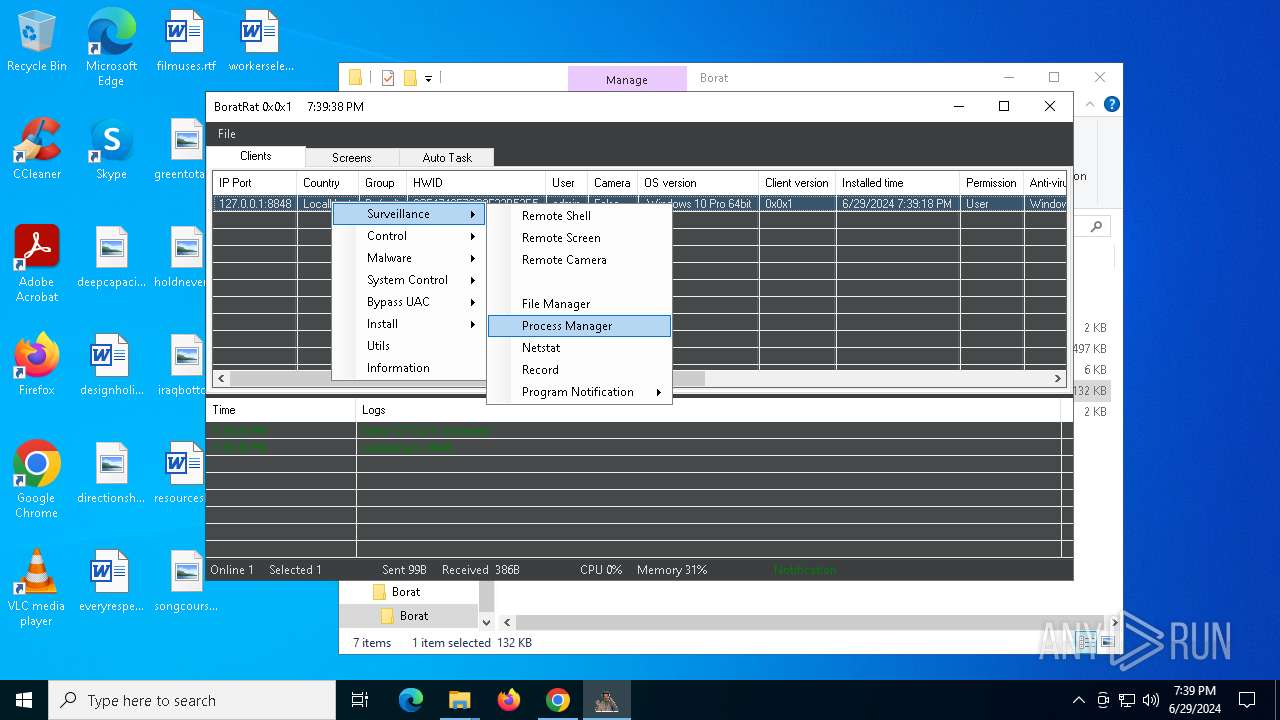The height and width of the screenshot is (720, 1280).
Task: Expand the System Control submenu
Action: tap(408, 280)
